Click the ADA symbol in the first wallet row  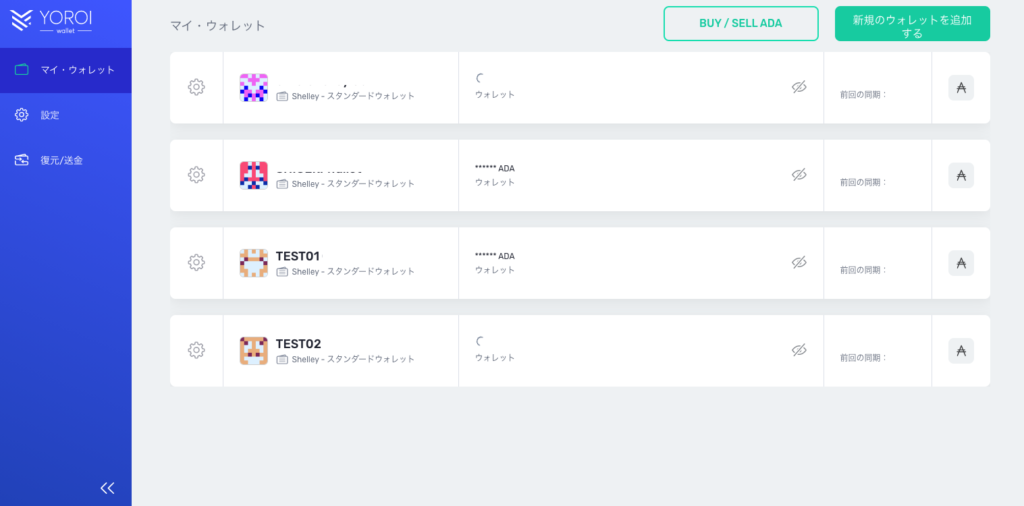961,88
